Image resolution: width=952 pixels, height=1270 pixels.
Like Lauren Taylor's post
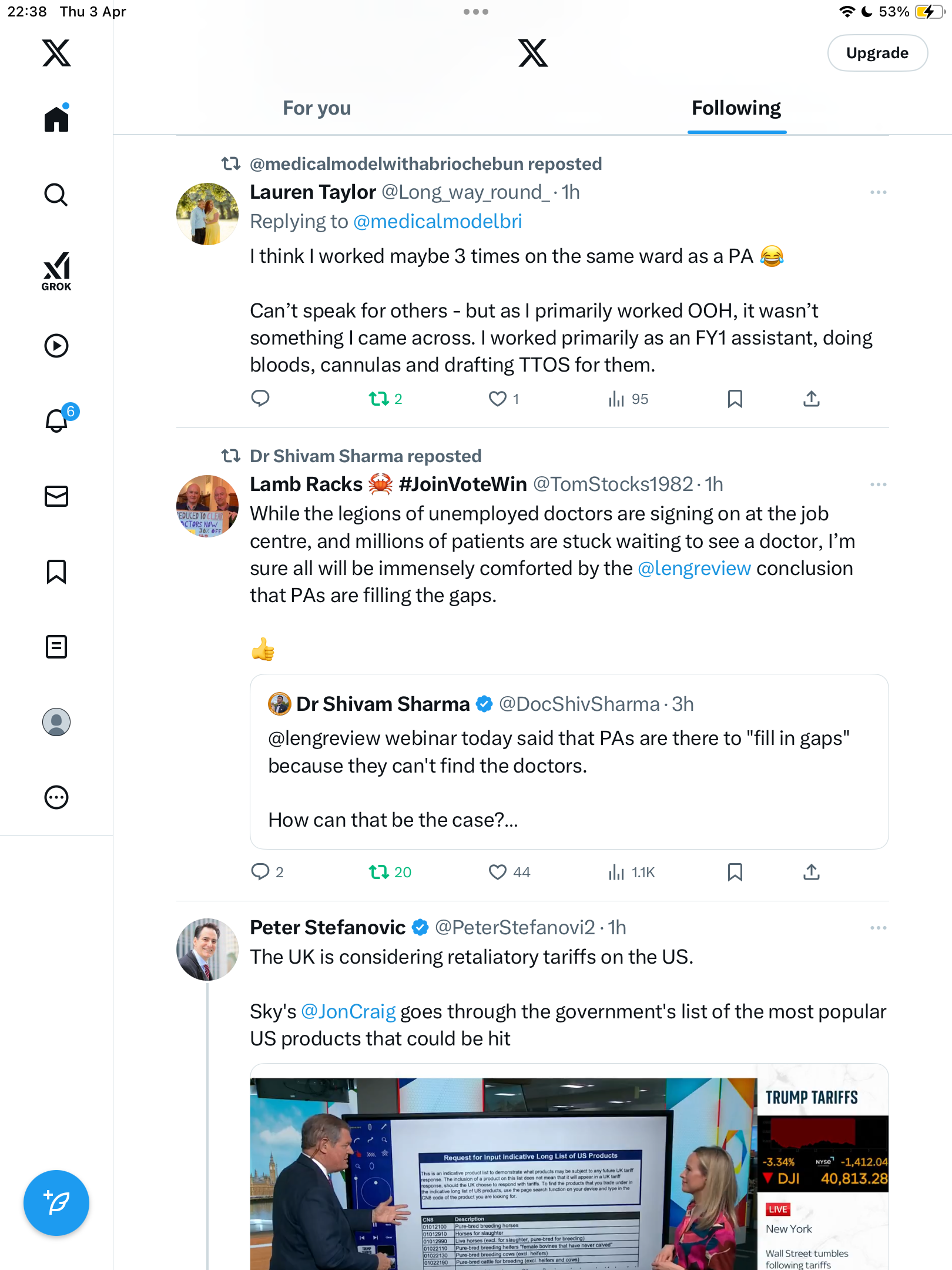[x=504, y=399]
